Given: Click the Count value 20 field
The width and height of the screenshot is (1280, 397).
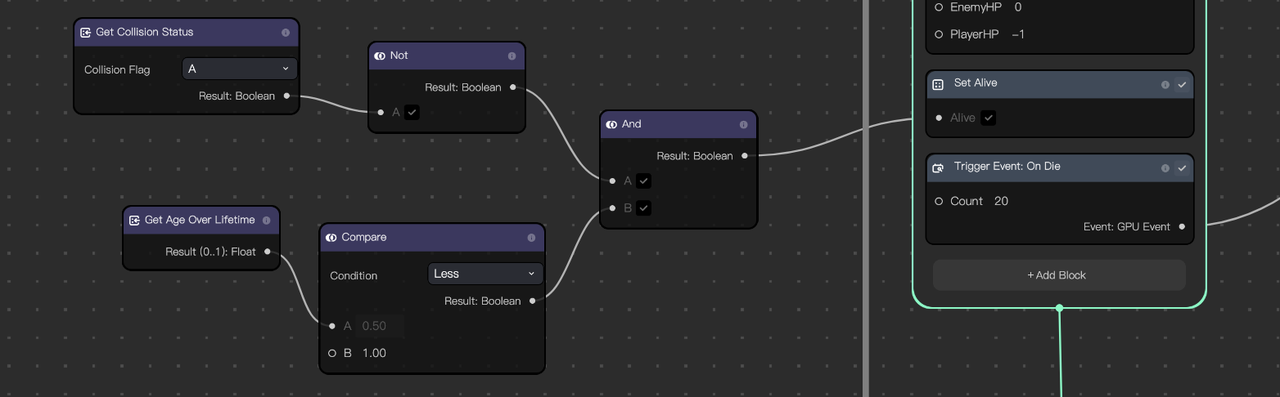Looking at the screenshot, I should pyautogui.click(x=1001, y=201).
